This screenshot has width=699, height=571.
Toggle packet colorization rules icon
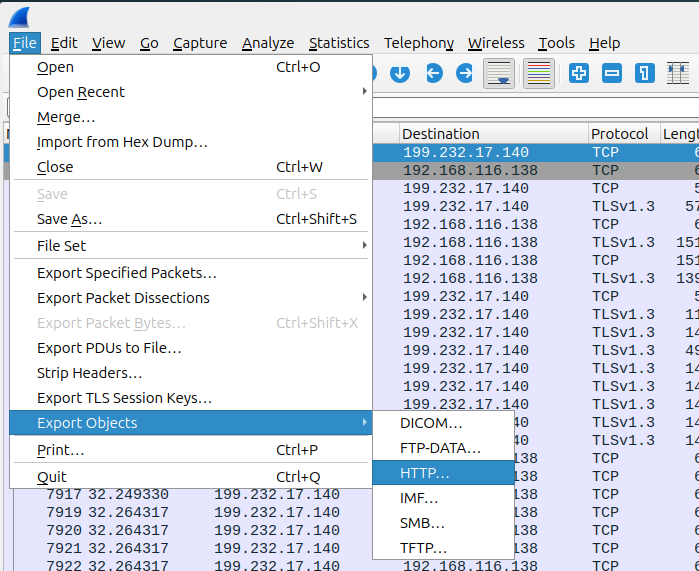coord(539,73)
